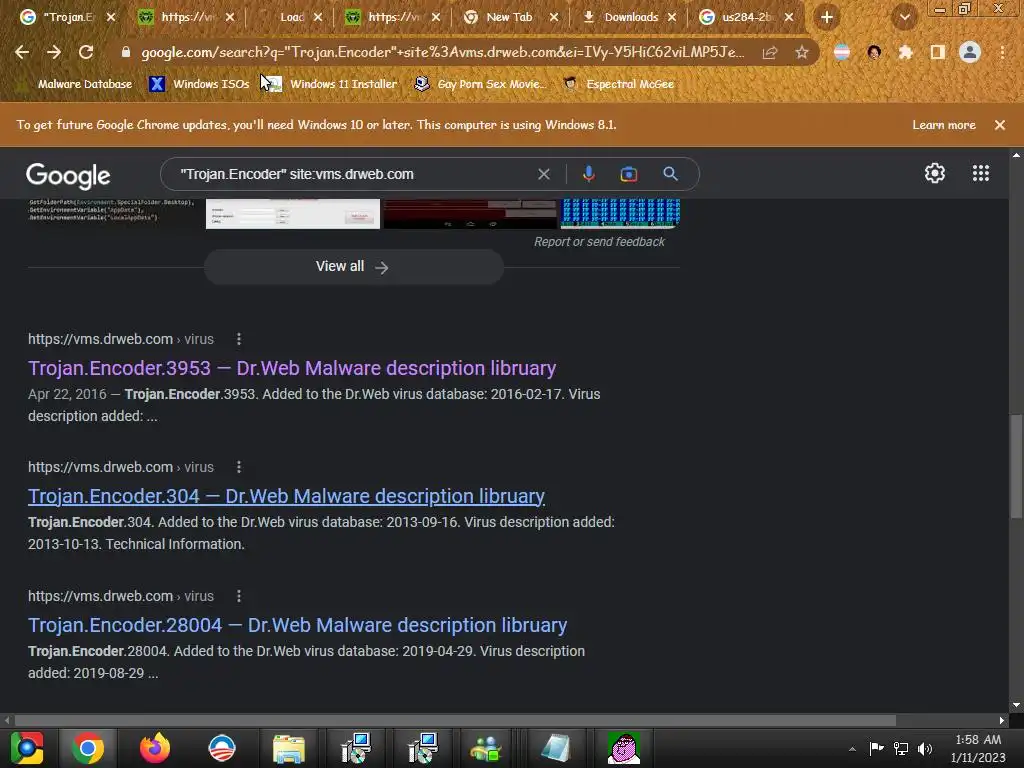Image resolution: width=1024 pixels, height=768 pixels.
Task: Open the Windows ISOs bookmark
Action: pyautogui.click(x=200, y=84)
